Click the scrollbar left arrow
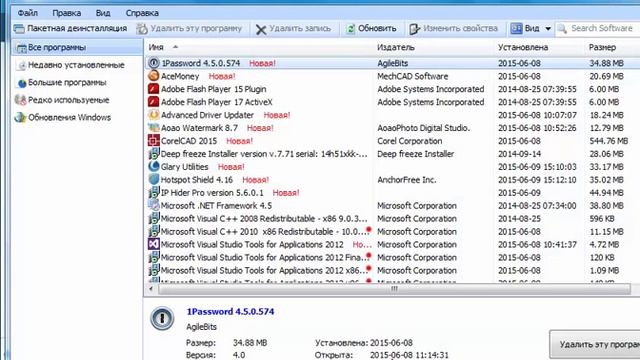The width and height of the screenshot is (640, 360). click(151, 289)
